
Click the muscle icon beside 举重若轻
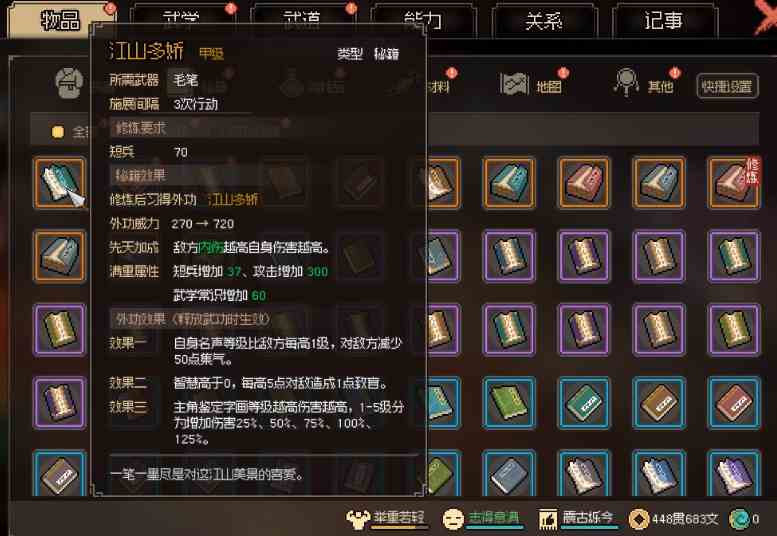pos(358,519)
